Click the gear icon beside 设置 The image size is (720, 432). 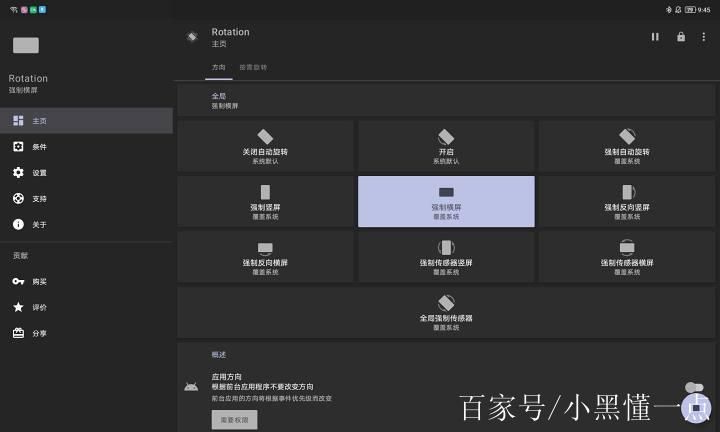coord(18,173)
